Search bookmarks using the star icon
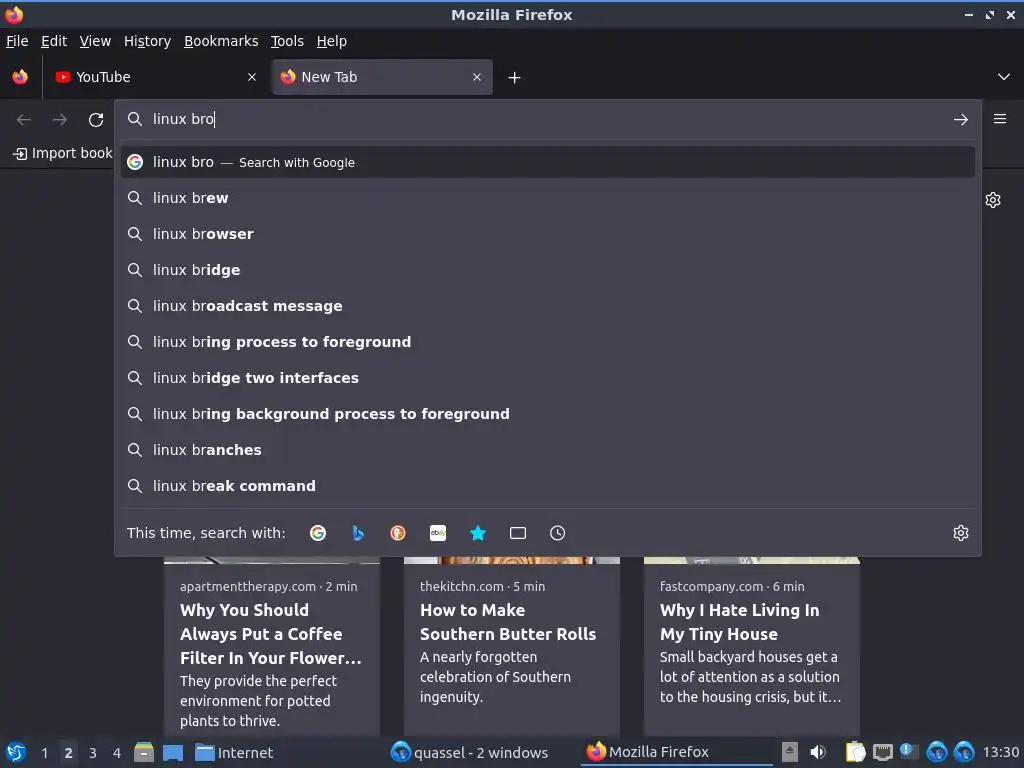The height and width of the screenshot is (768, 1024). [x=478, y=533]
